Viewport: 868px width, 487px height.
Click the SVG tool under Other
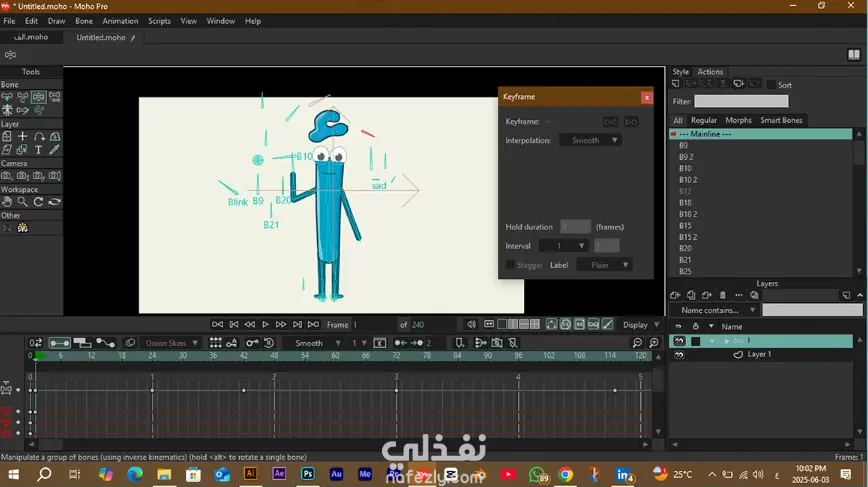(22, 228)
